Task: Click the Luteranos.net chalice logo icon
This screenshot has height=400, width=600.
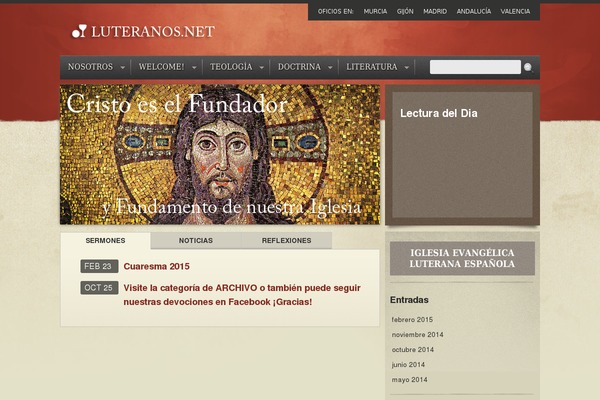Action: [x=79, y=31]
